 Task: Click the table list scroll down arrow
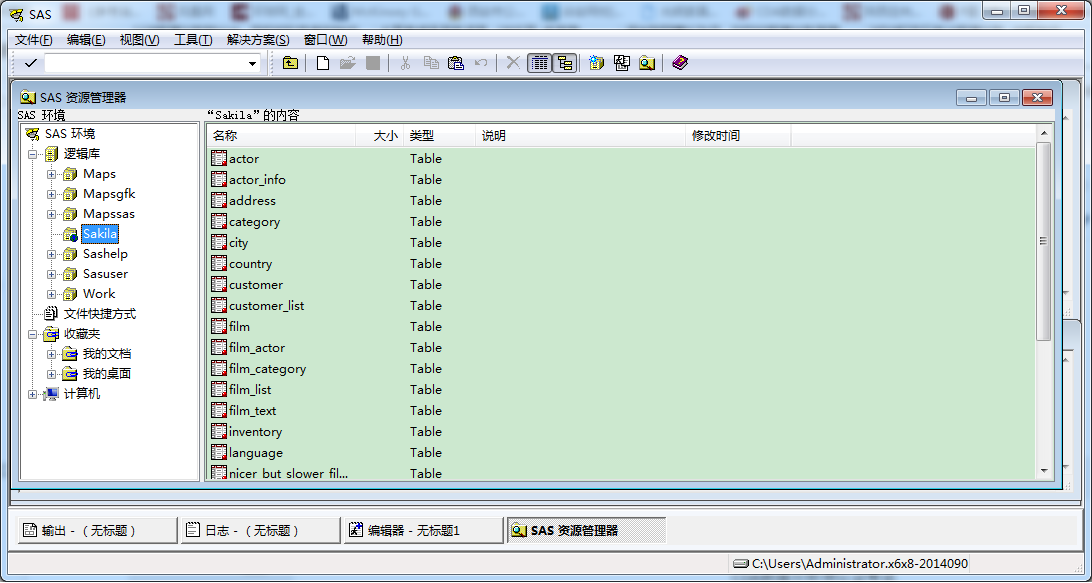pos(1043,471)
